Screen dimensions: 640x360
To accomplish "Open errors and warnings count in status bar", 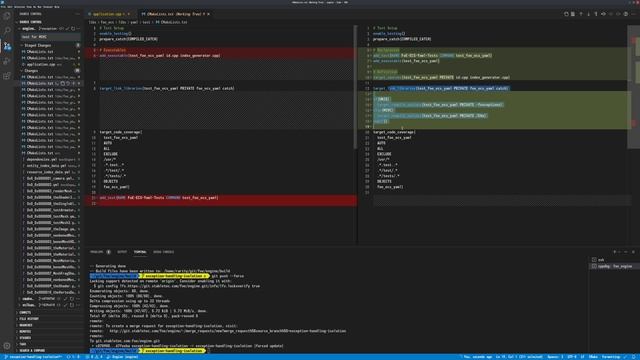I will pyautogui.click(x=94, y=357).
